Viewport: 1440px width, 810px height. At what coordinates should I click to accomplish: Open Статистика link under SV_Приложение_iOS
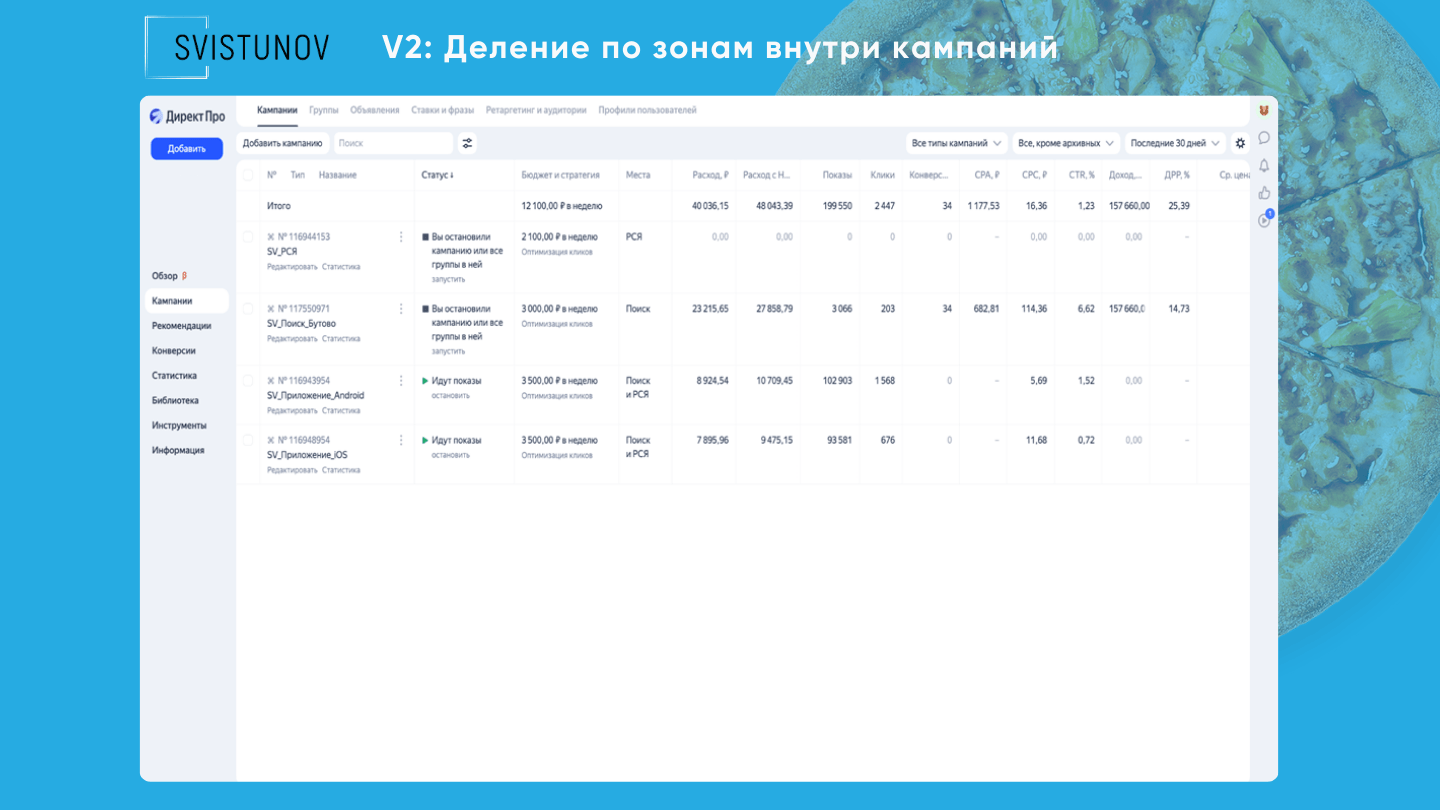[x=341, y=470]
